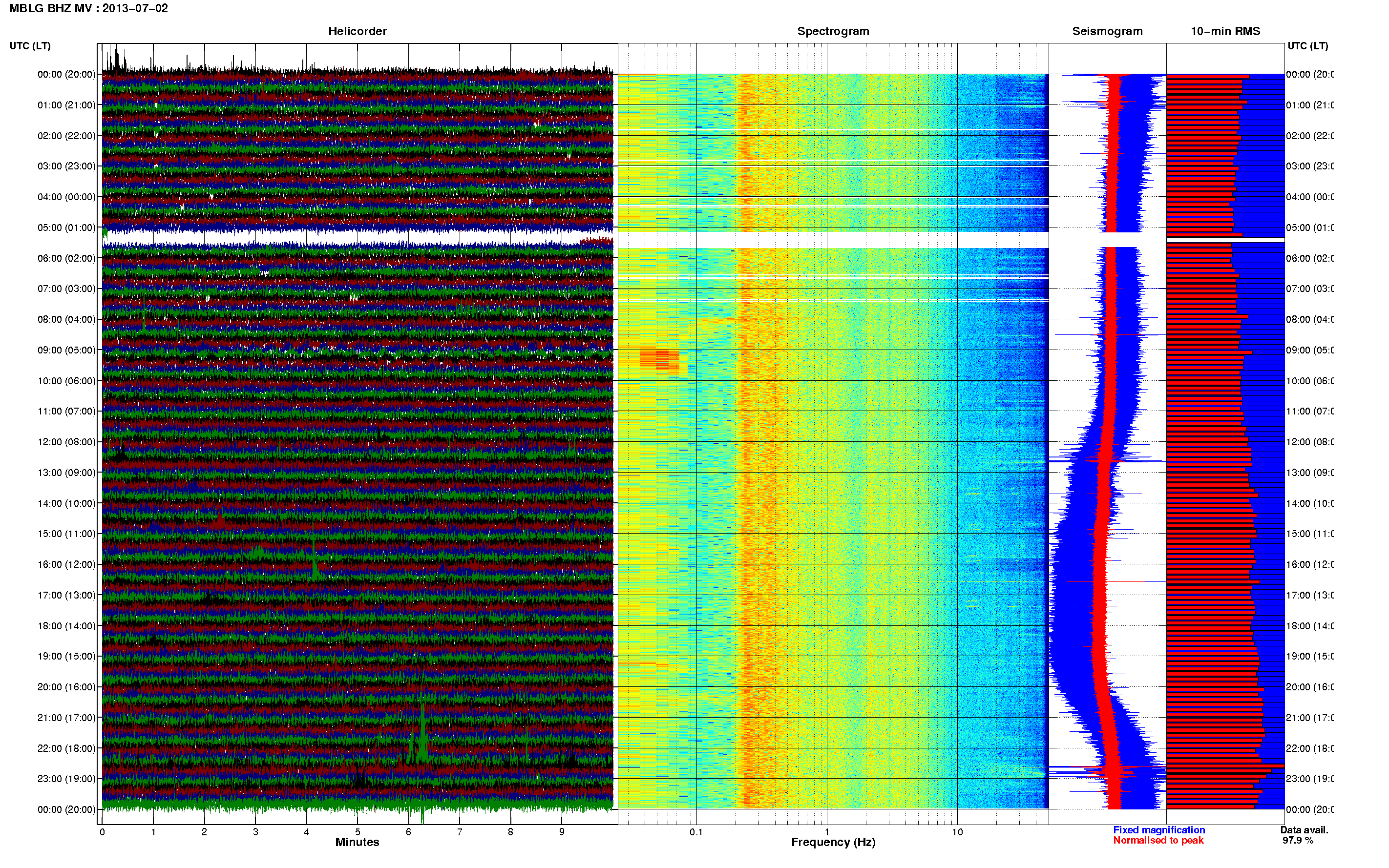Click the '4' tick on the Minutes axis

[x=307, y=832]
